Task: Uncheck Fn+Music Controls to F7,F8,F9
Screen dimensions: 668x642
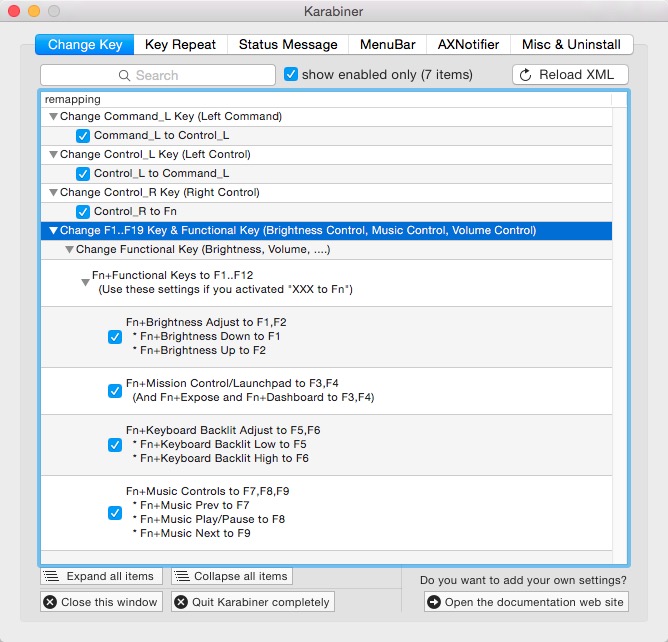Action: pyautogui.click(x=115, y=512)
